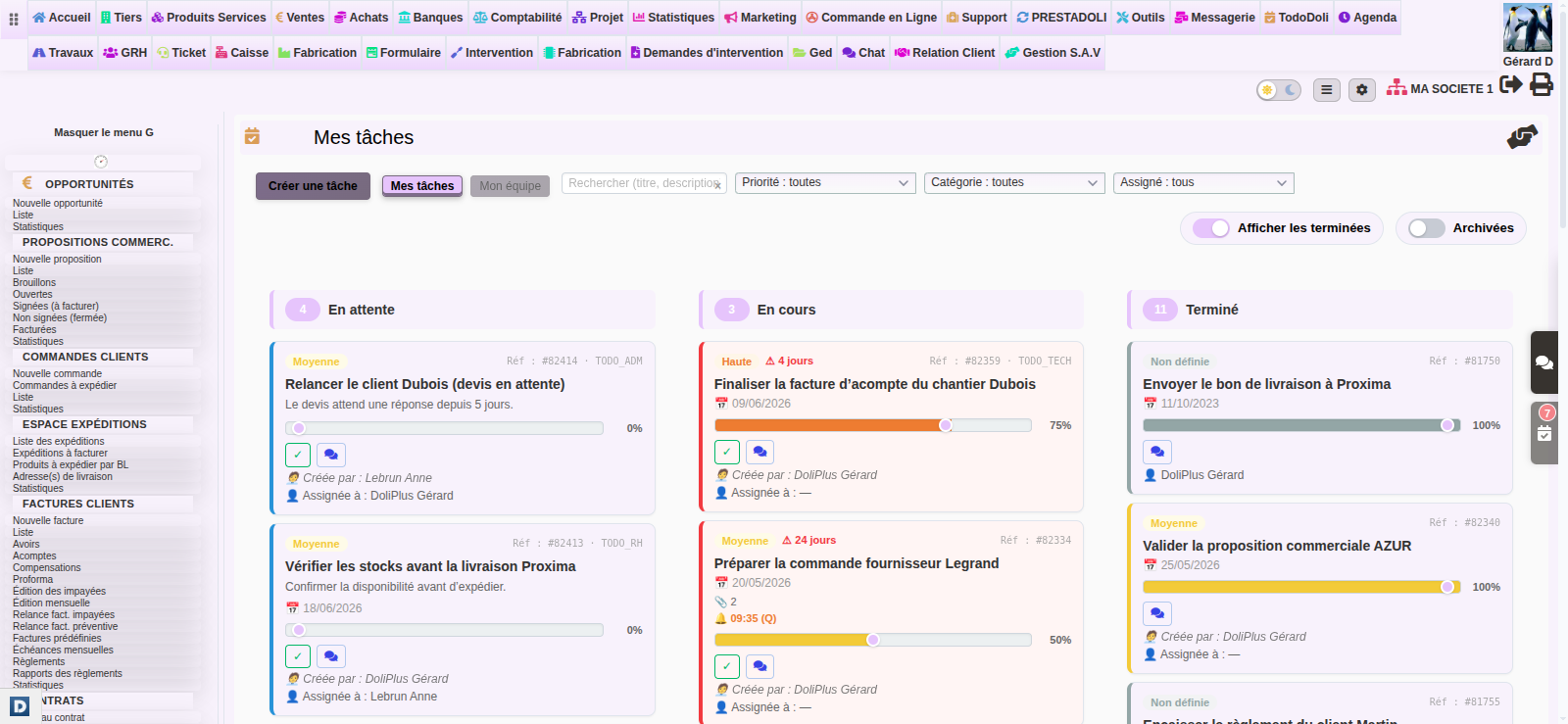This screenshot has height=724, width=1568.
Task: Click the attachment count on Legrand task
Action: click(726, 602)
